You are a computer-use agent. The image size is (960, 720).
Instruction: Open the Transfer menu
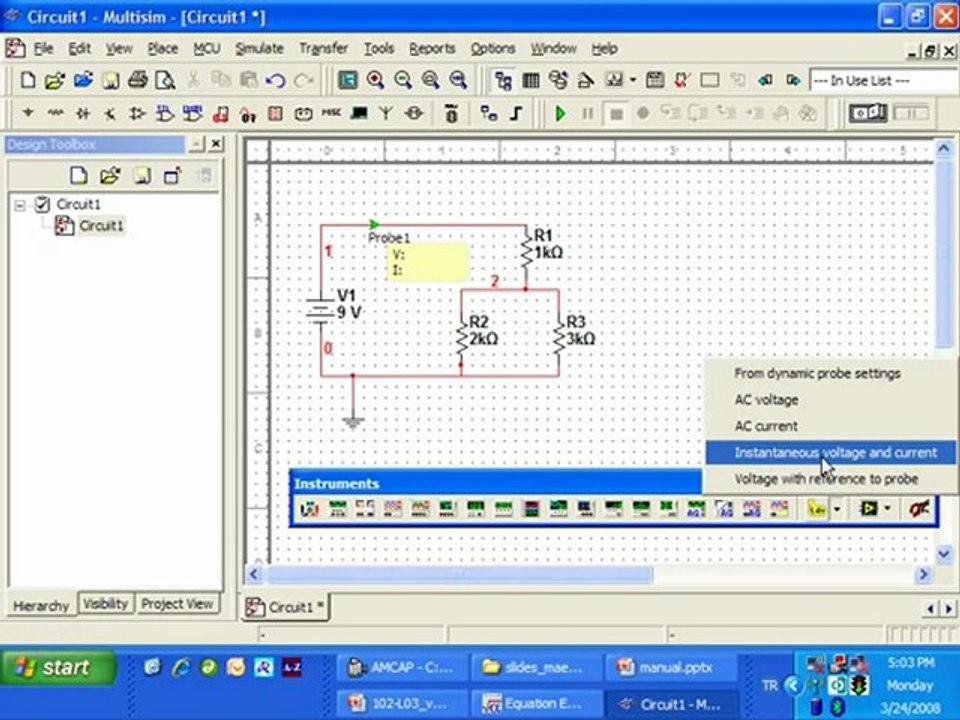[x=323, y=48]
